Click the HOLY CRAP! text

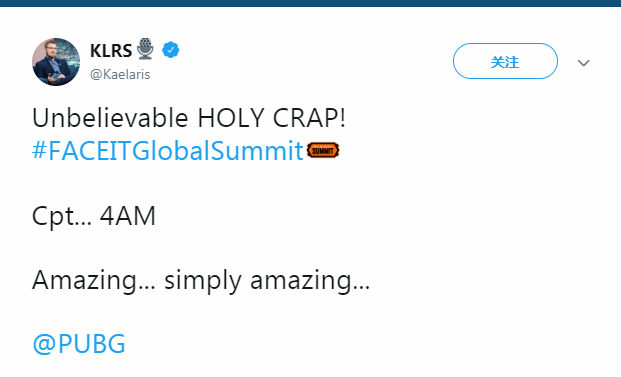[272, 118]
